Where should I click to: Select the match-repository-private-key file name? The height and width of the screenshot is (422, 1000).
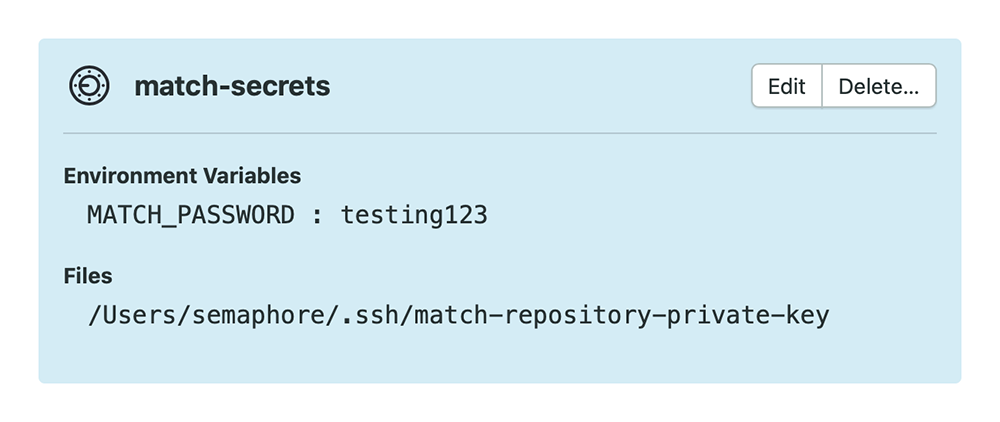622,316
